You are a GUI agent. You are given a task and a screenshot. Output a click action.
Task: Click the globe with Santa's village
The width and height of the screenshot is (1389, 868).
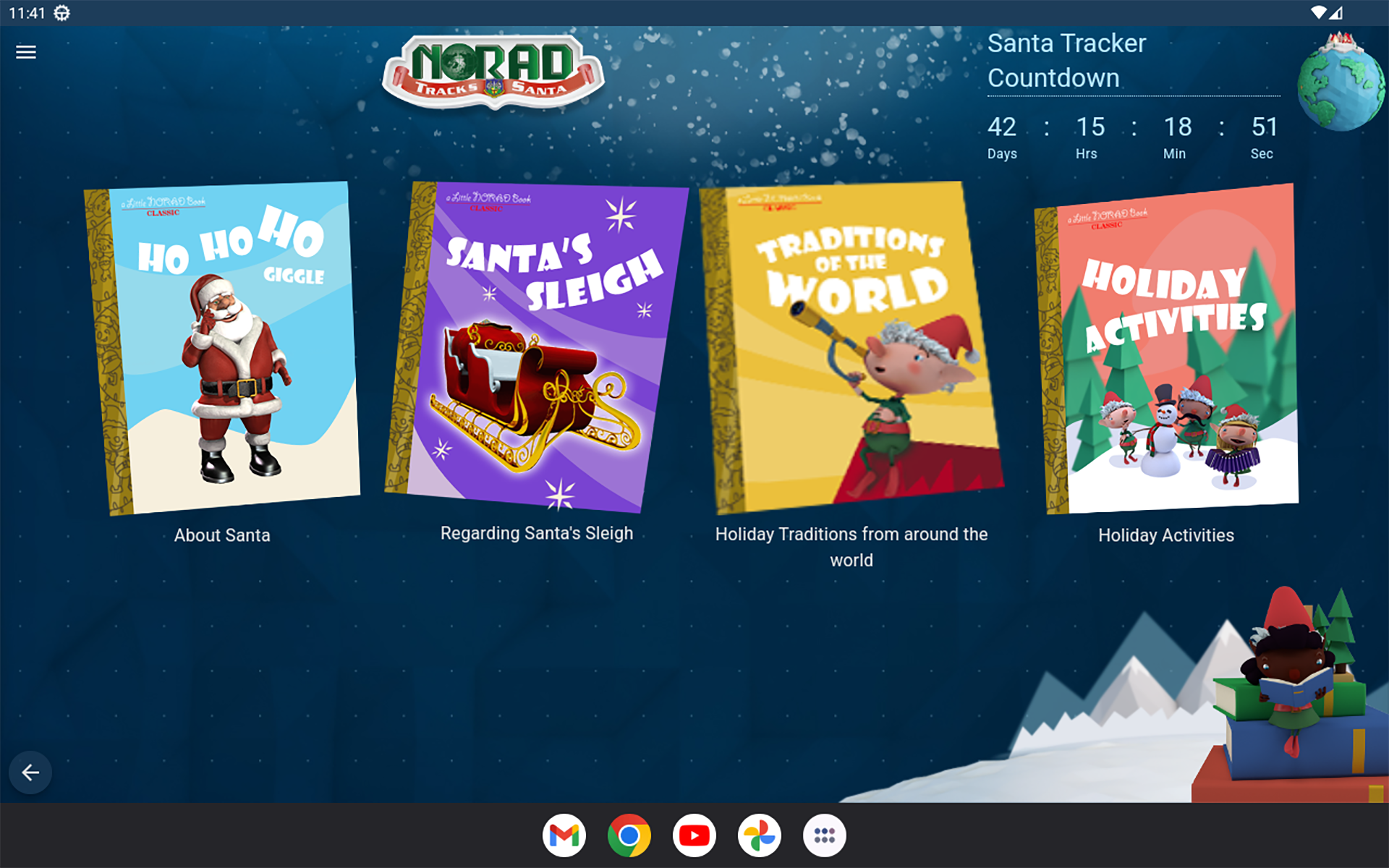(1342, 83)
